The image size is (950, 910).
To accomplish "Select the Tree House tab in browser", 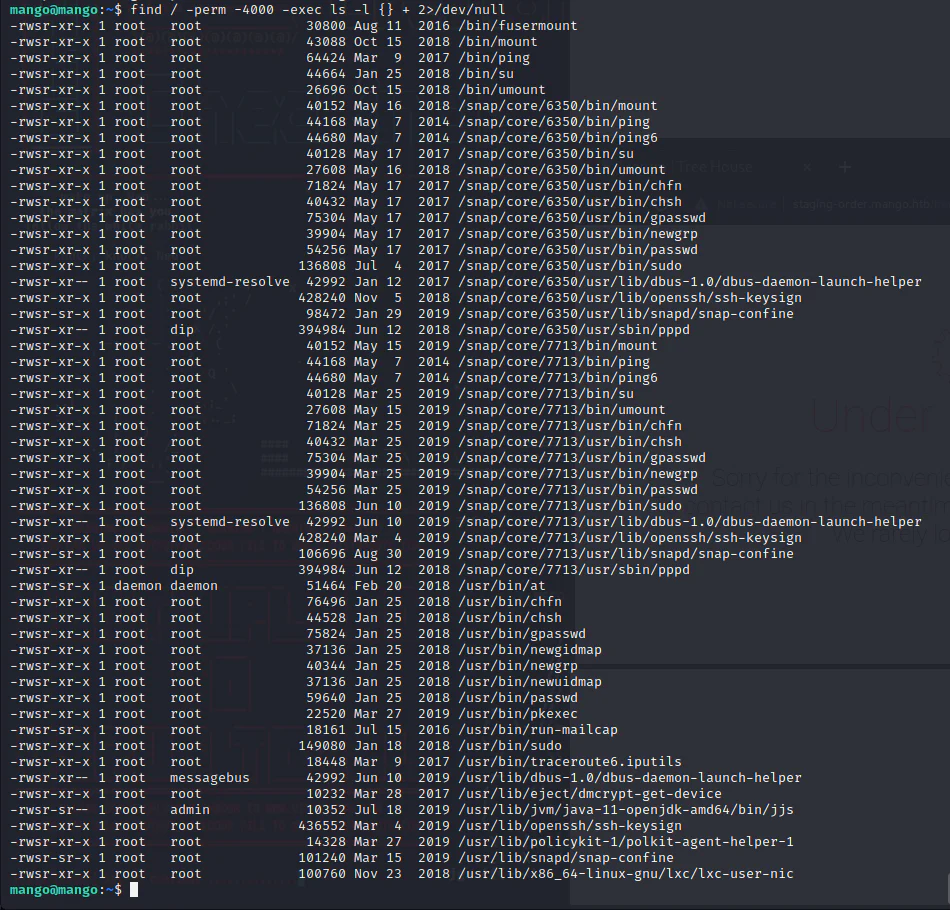I will coord(715,167).
